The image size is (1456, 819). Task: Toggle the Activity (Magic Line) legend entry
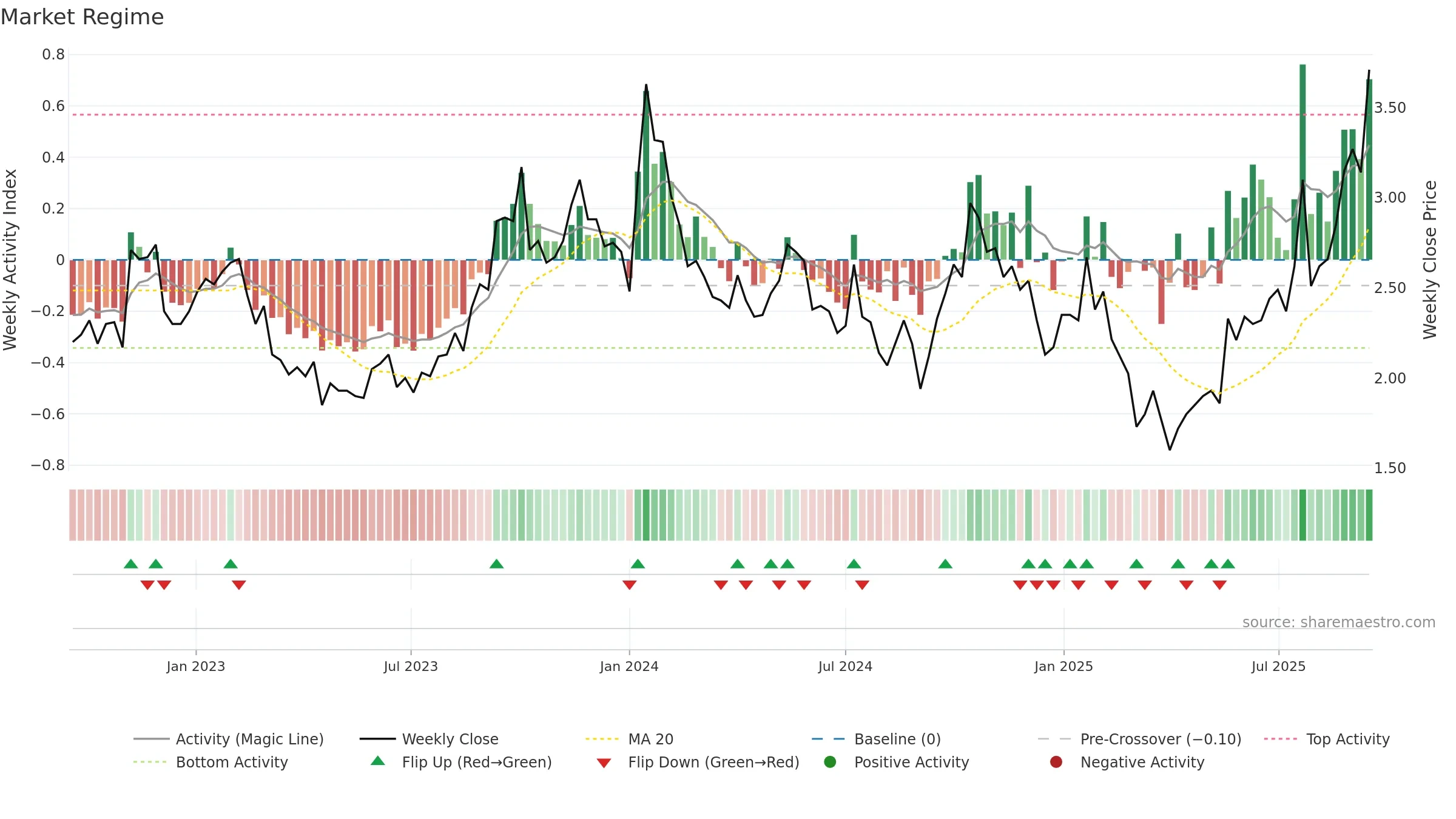(x=229, y=739)
